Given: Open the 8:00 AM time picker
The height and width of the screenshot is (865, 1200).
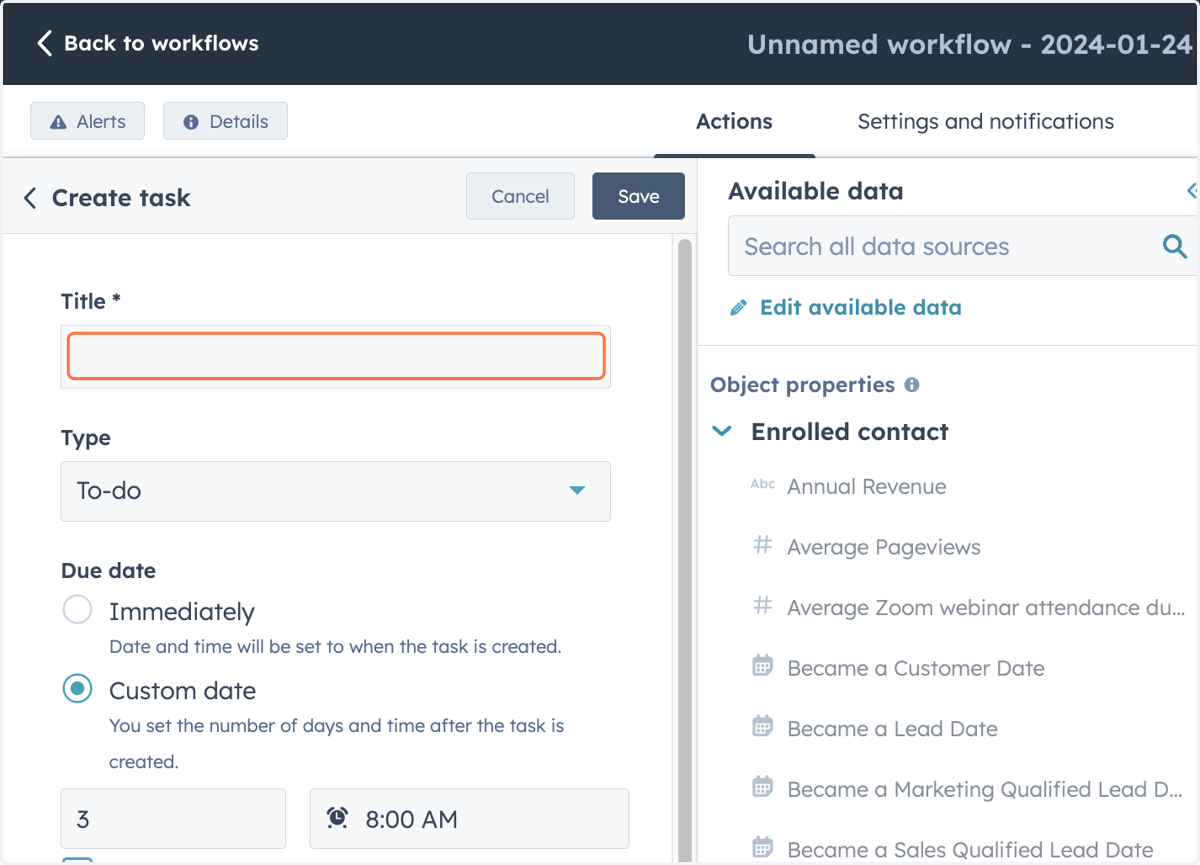Looking at the screenshot, I should tap(469, 818).
